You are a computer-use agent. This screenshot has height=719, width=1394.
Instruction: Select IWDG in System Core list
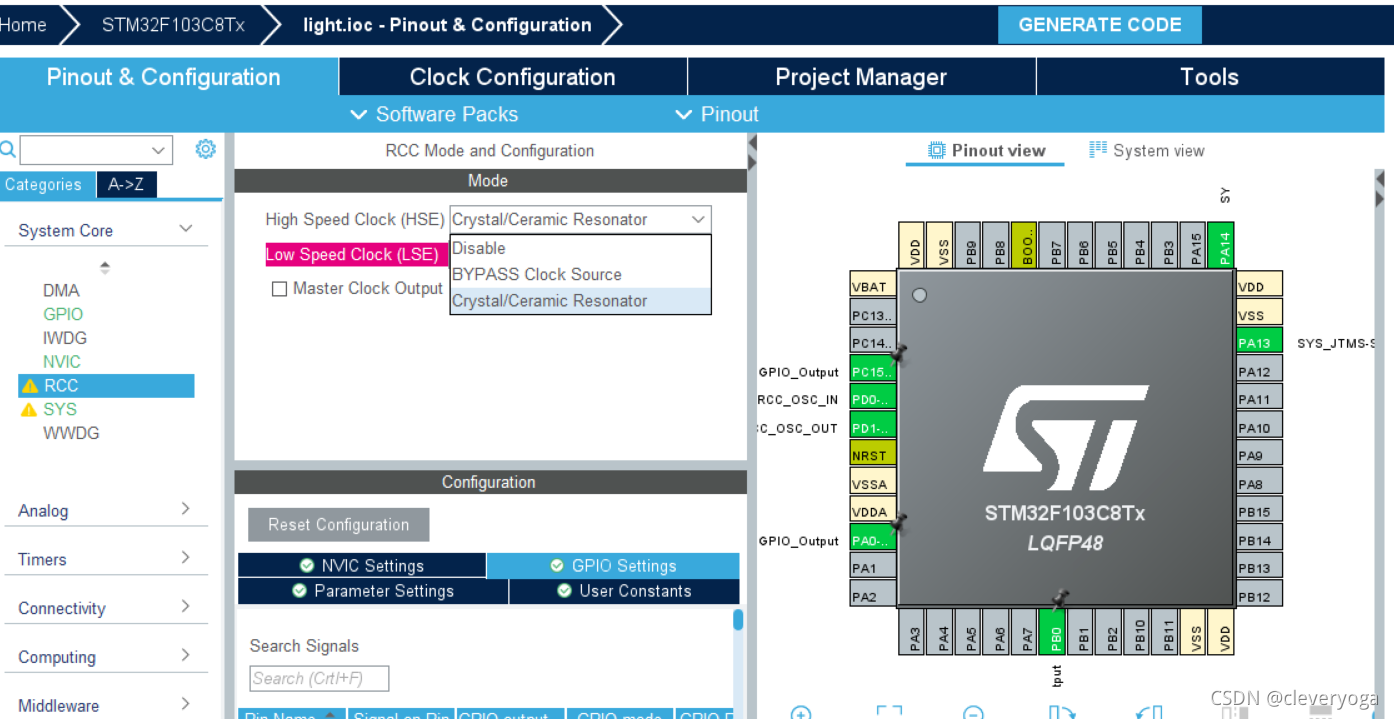click(x=65, y=338)
